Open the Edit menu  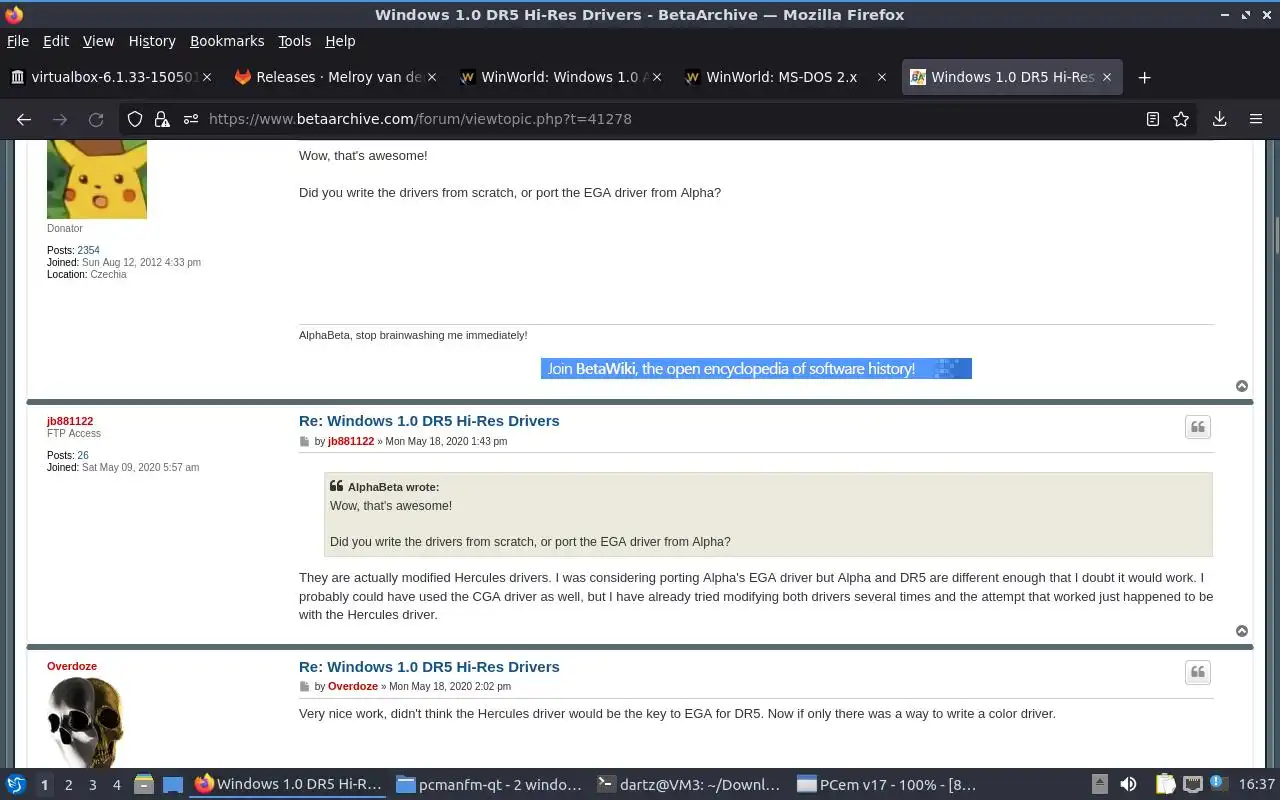coord(56,41)
